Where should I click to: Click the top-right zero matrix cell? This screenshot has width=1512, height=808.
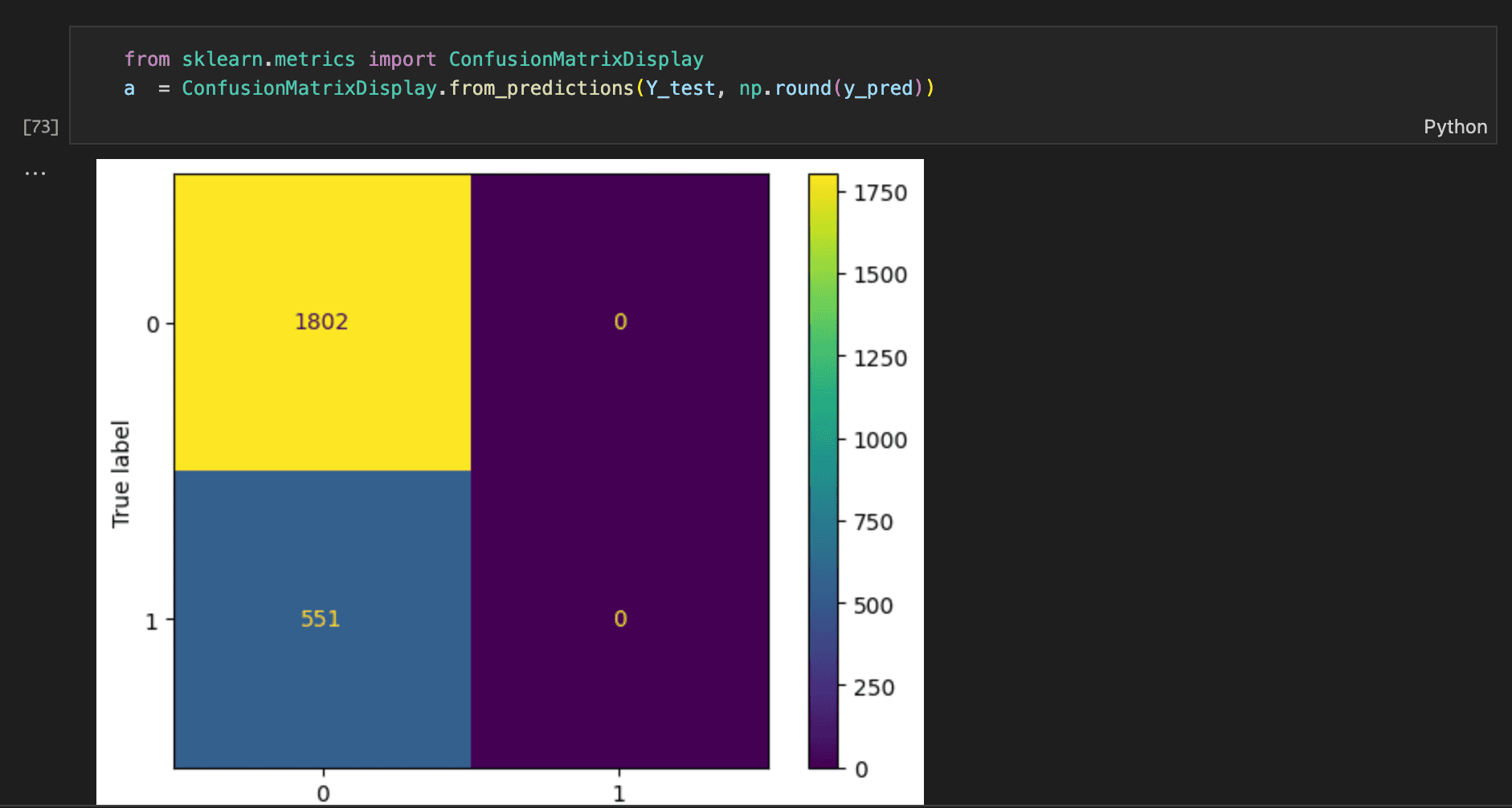(x=620, y=322)
